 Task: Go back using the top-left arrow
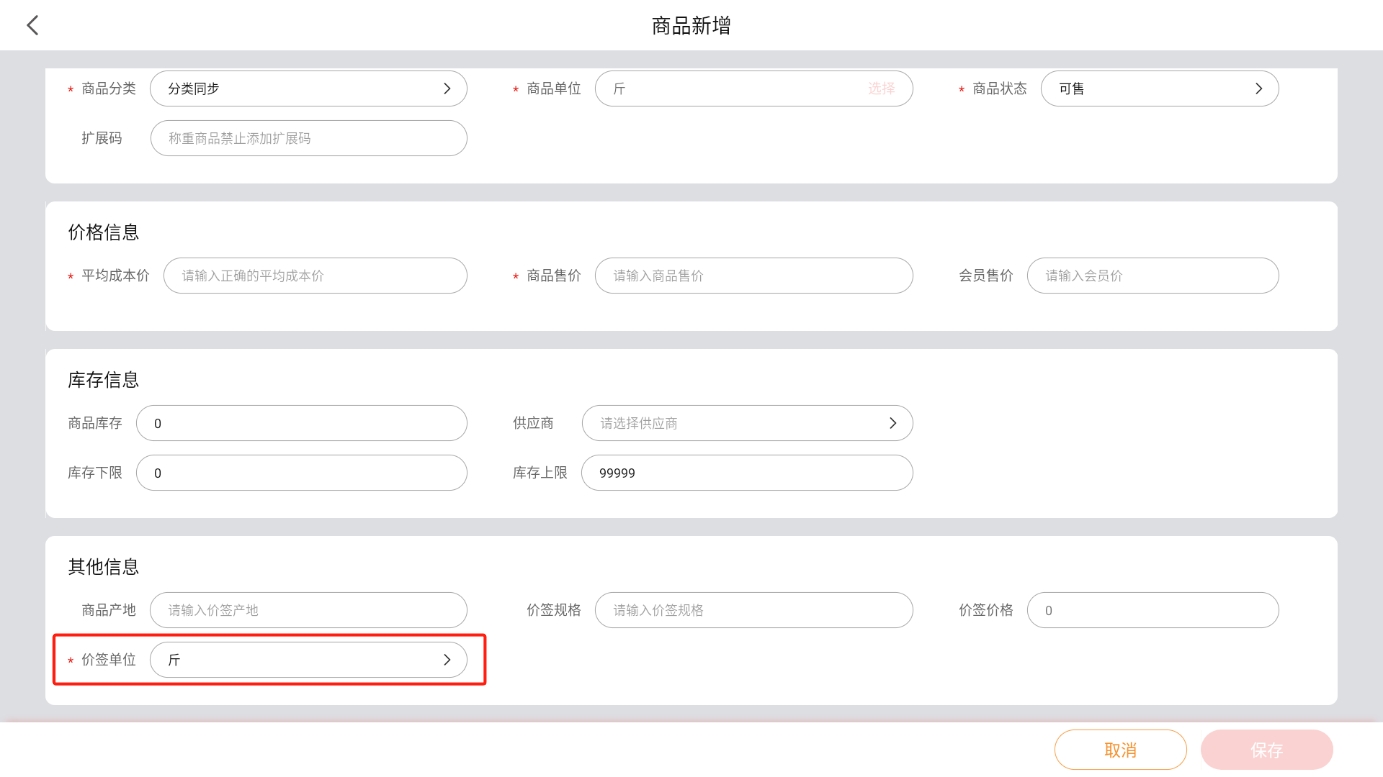pos(33,26)
